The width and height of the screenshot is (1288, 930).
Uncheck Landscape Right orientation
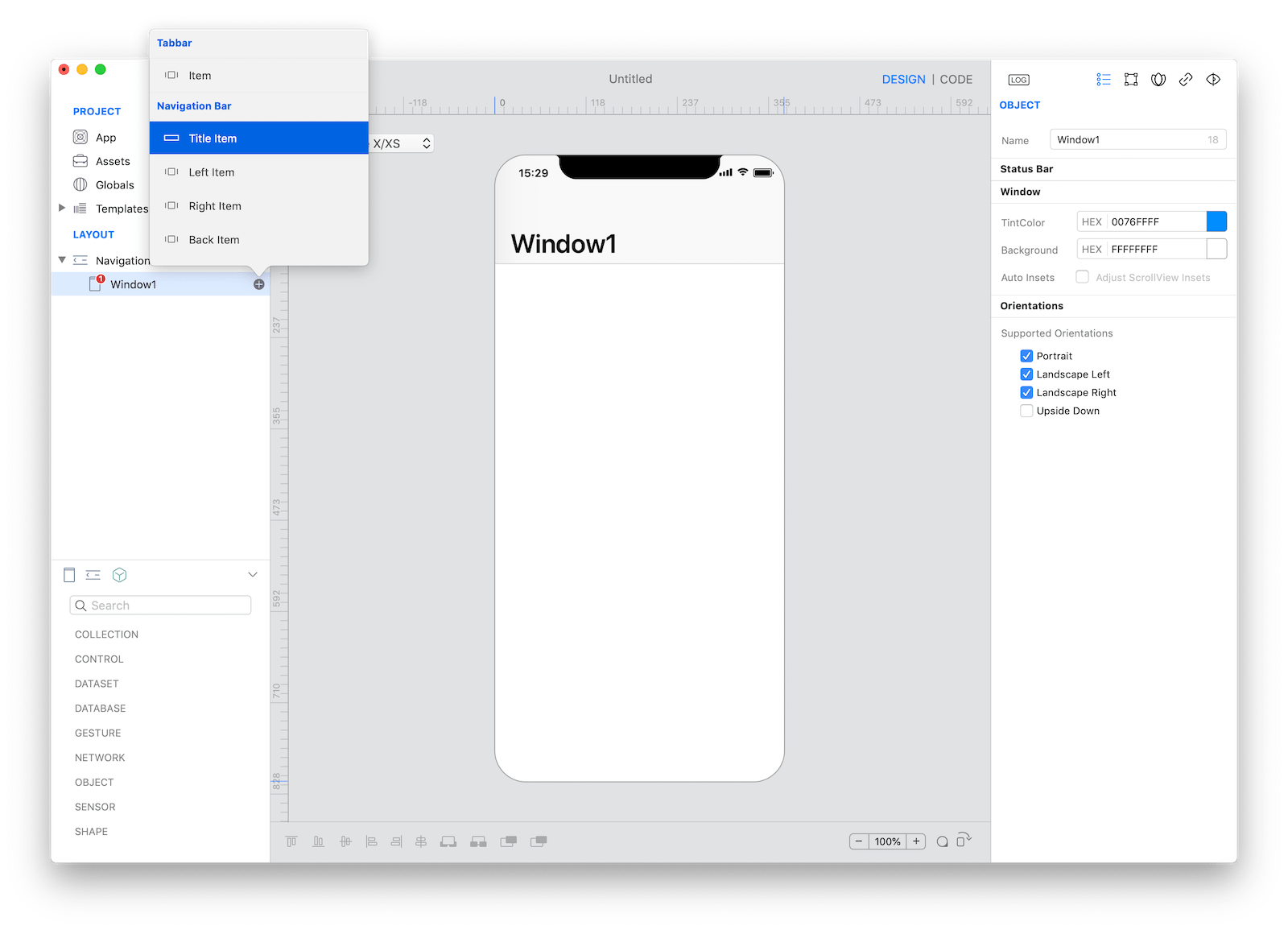1026,393
